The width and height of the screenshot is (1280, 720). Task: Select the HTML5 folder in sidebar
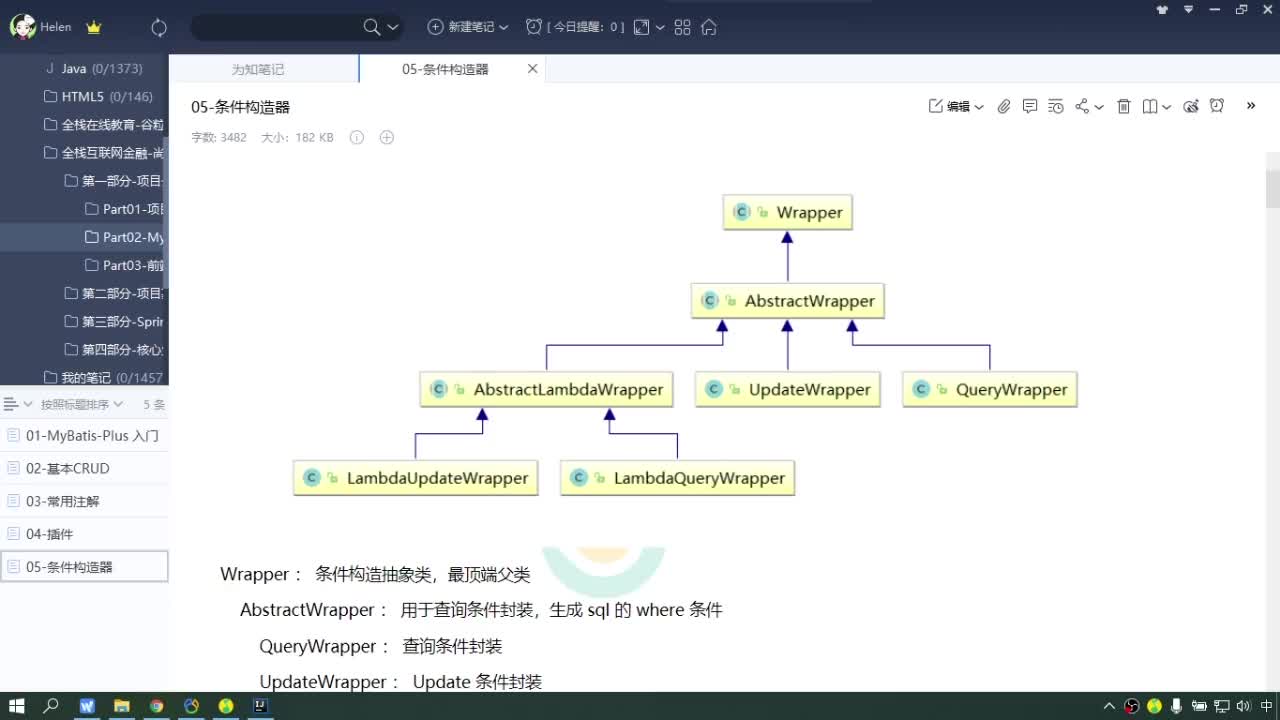(x=84, y=96)
